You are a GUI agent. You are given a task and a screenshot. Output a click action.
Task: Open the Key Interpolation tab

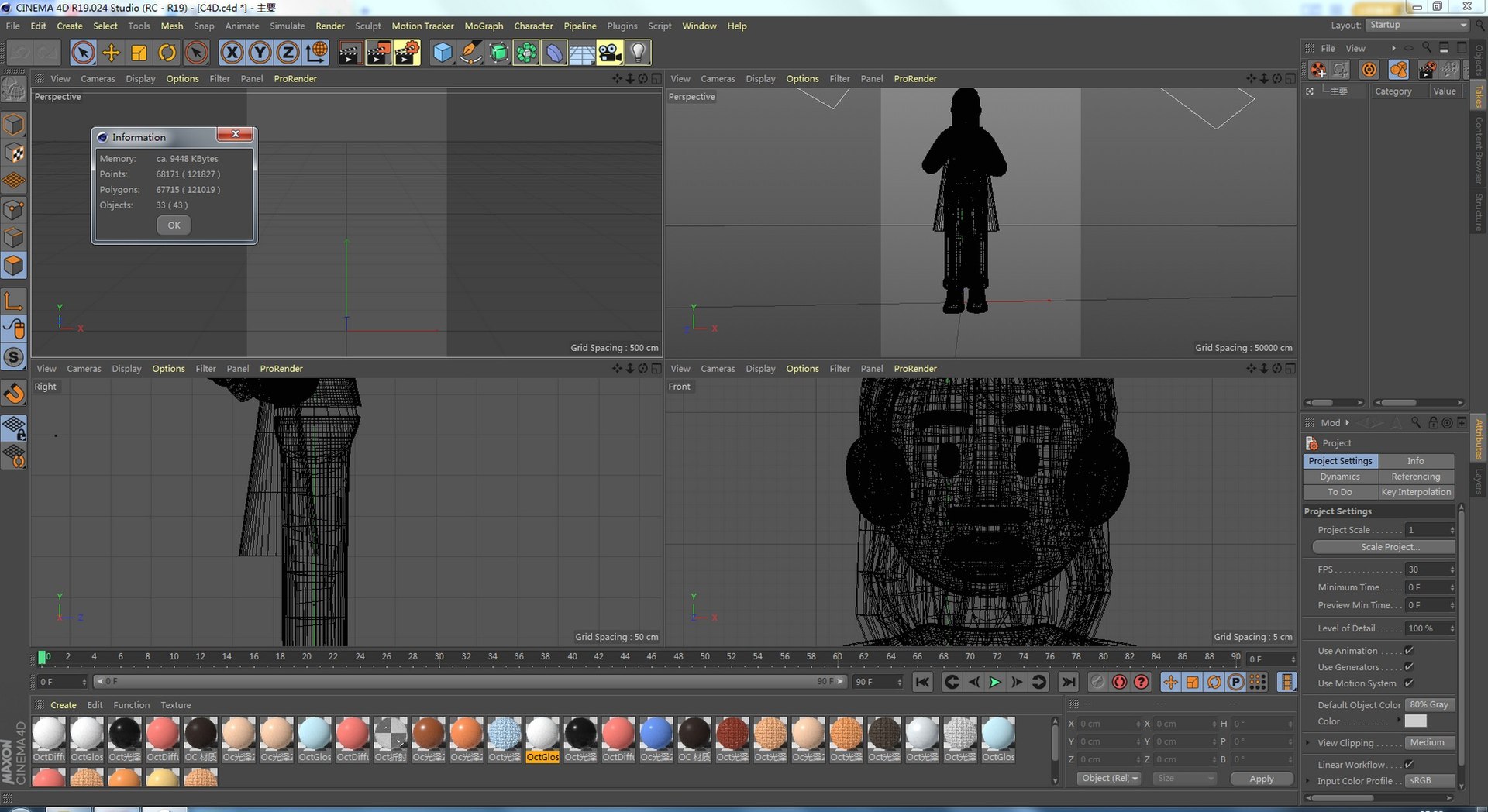coord(1416,492)
